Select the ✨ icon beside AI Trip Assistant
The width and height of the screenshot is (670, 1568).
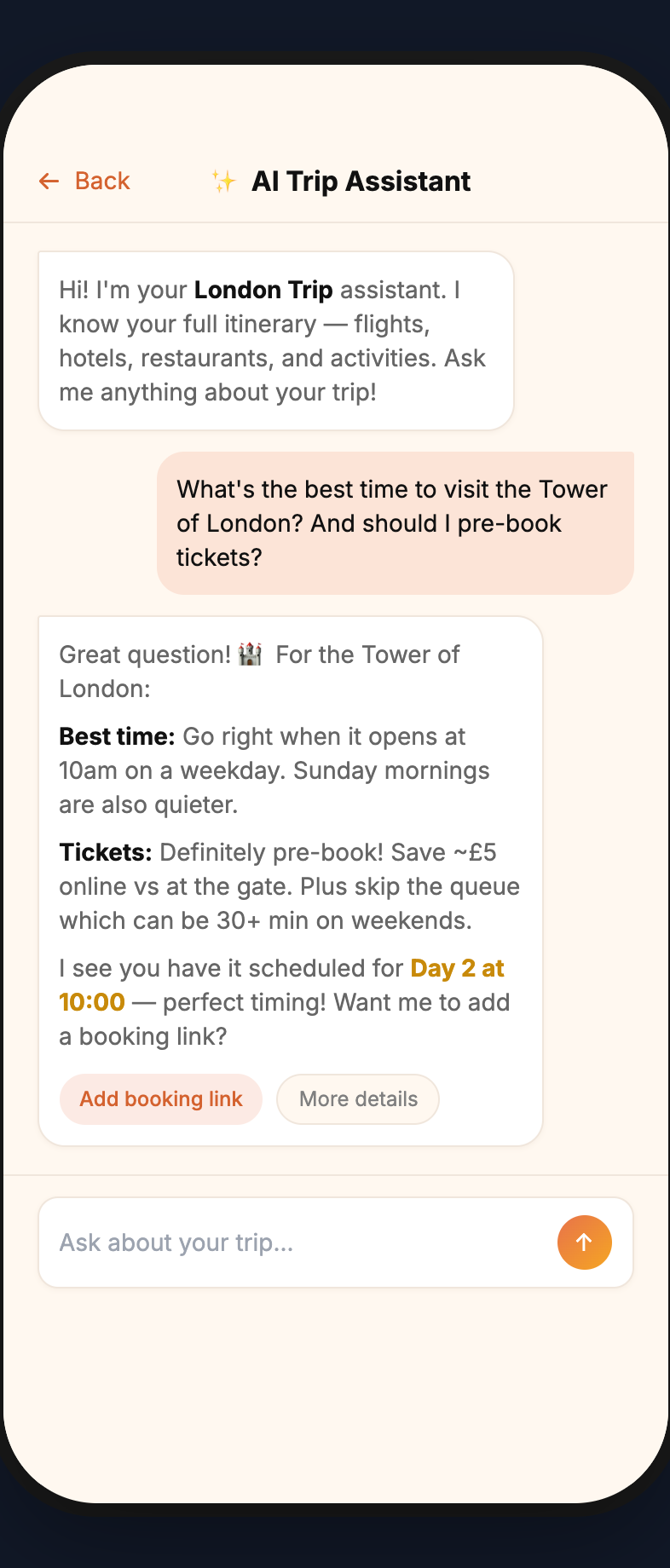[222, 181]
